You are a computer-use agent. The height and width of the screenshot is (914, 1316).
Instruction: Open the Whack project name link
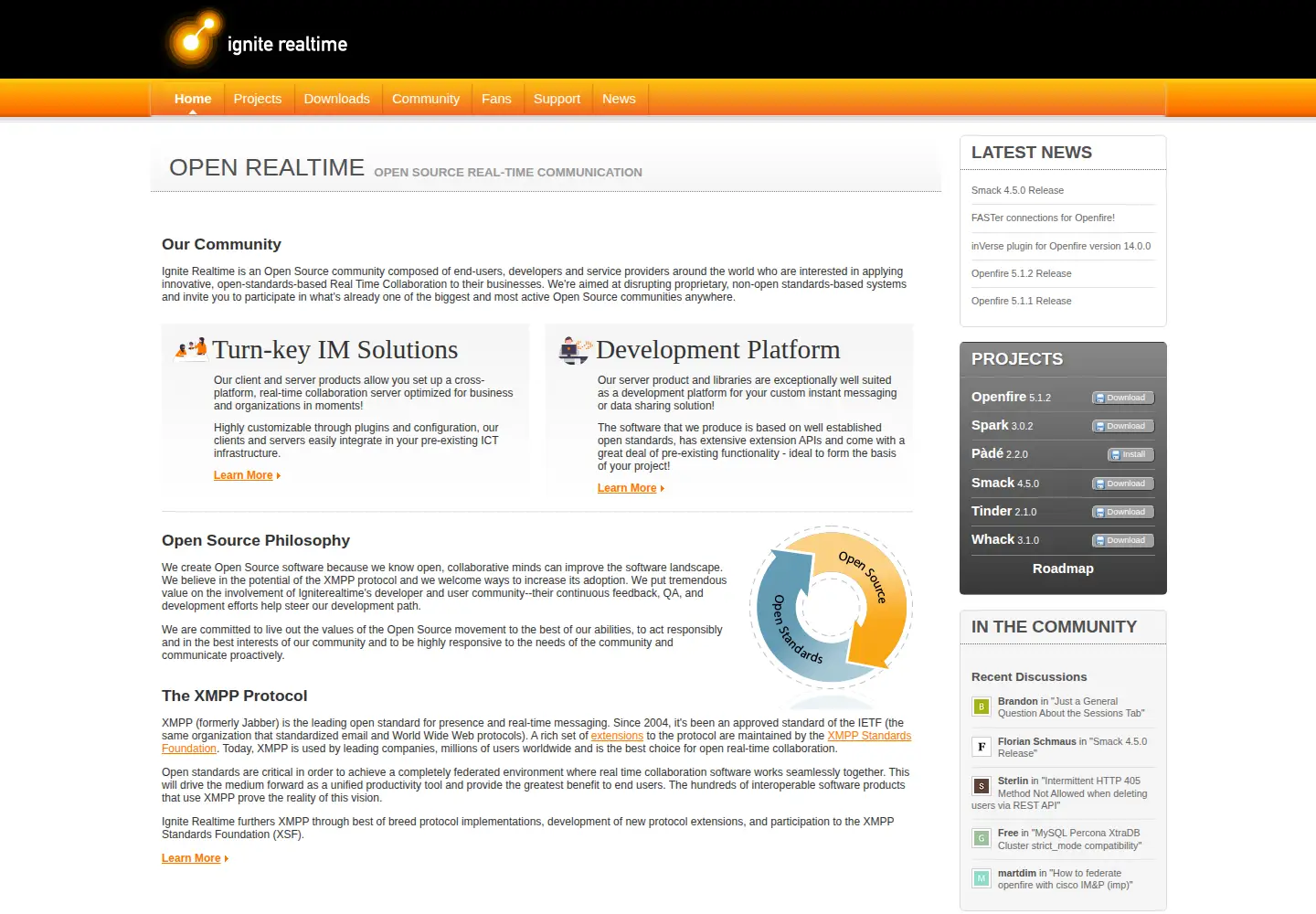(992, 539)
